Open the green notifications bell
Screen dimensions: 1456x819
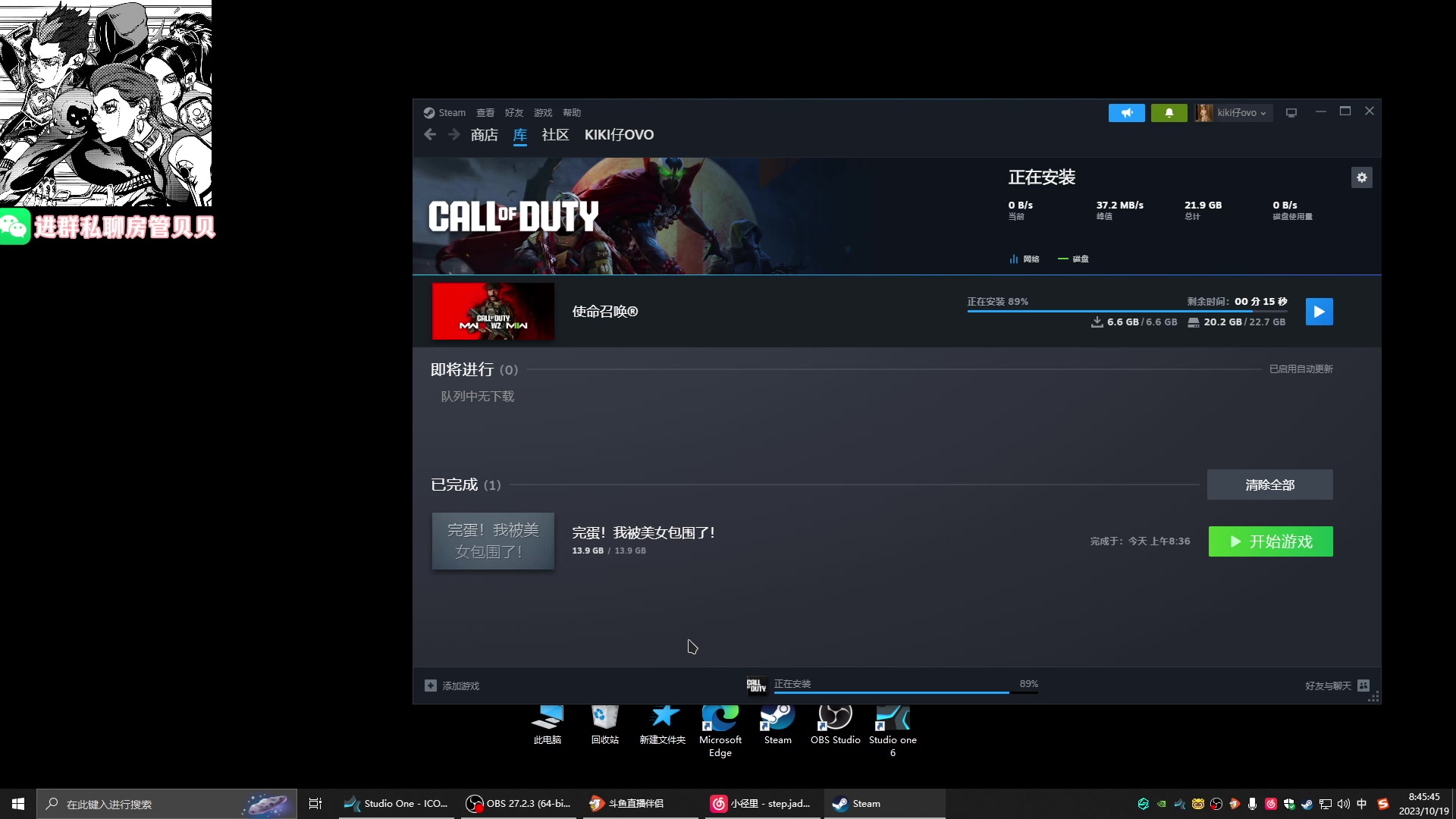pyautogui.click(x=1169, y=113)
